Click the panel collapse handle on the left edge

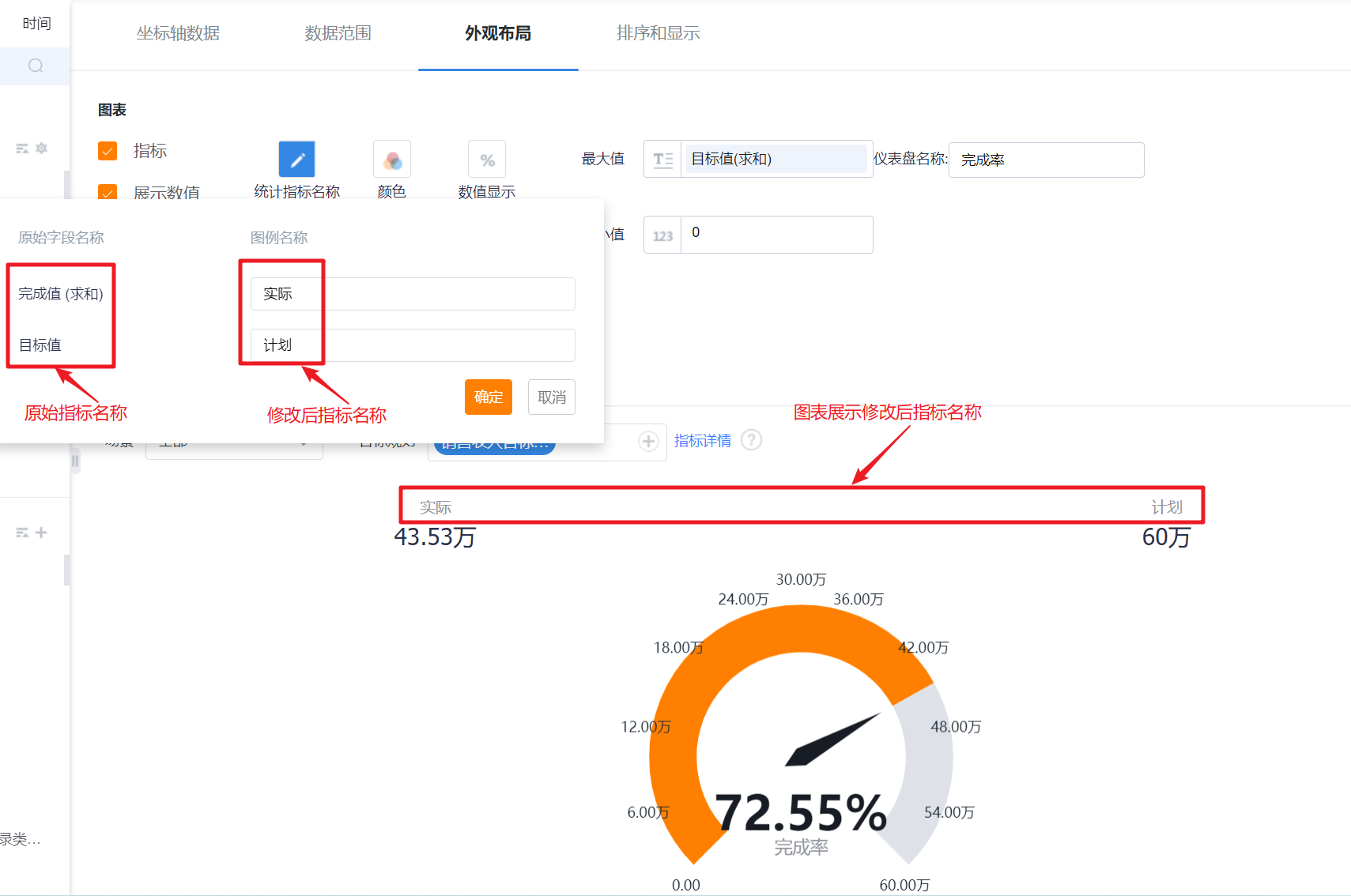(x=75, y=461)
